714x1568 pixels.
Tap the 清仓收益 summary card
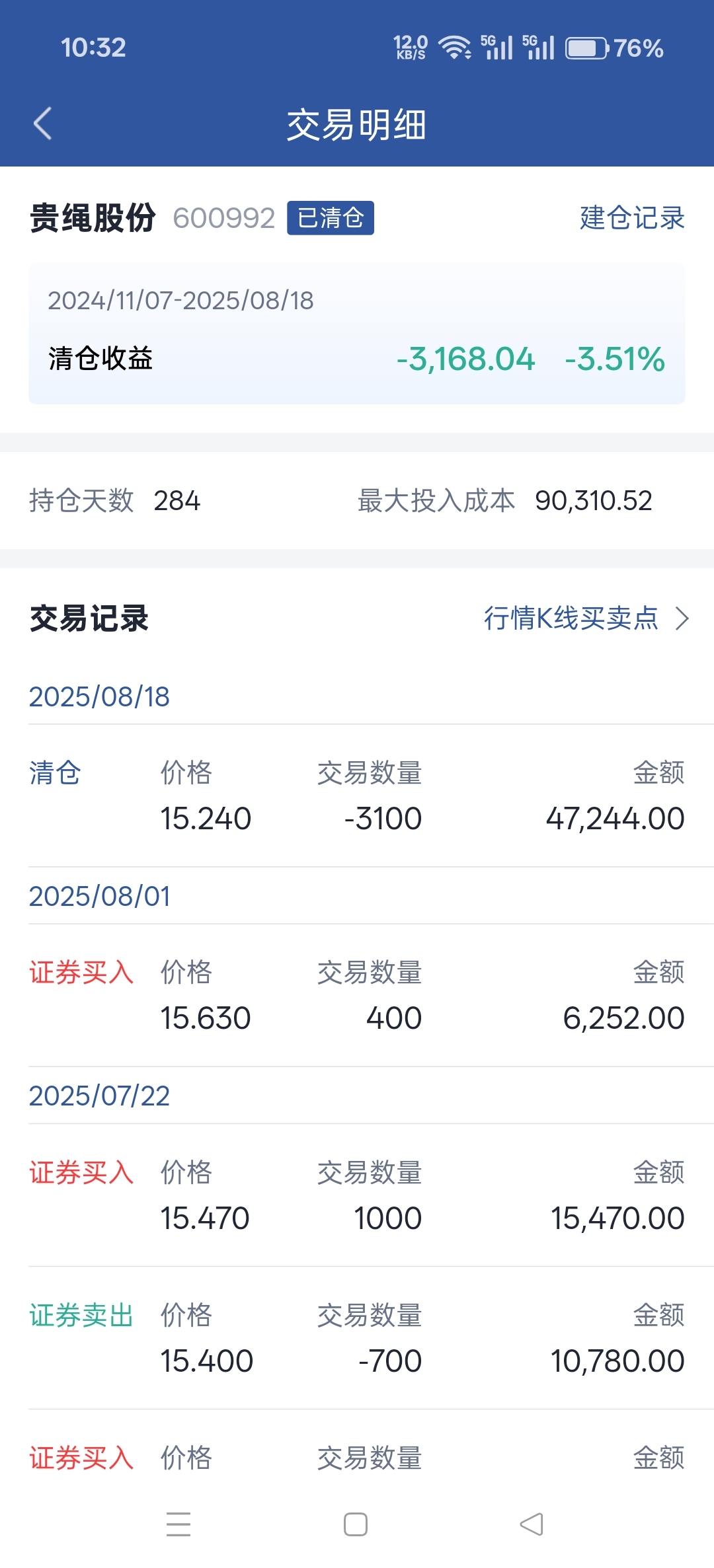coord(357,334)
